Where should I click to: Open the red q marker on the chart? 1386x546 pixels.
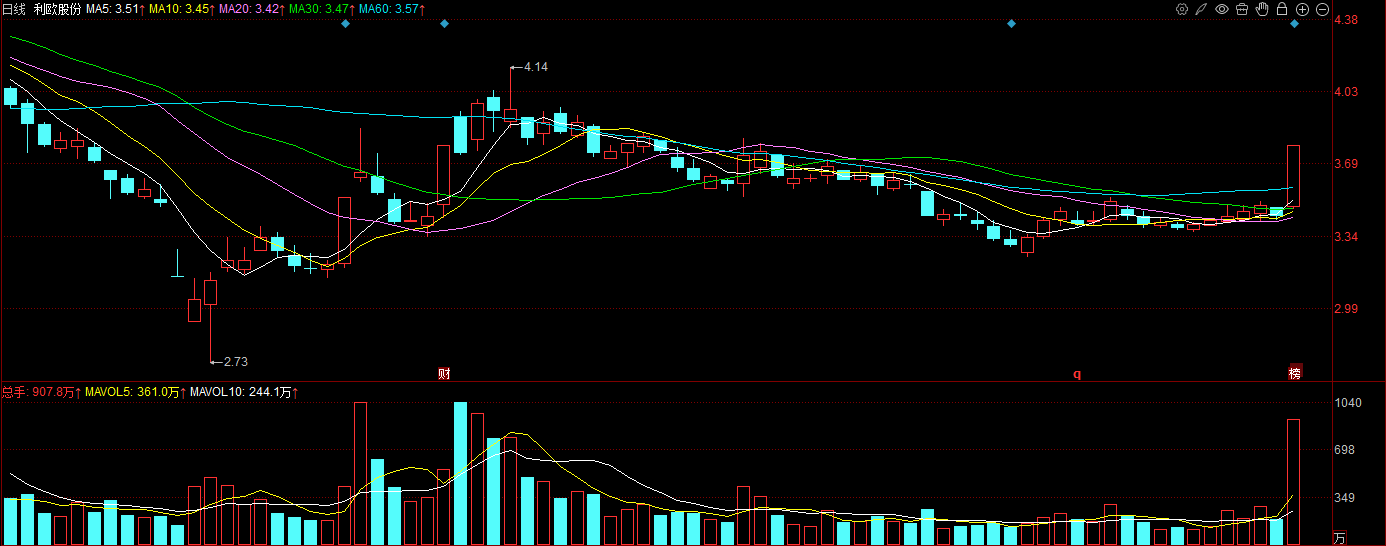pyautogui.click(x=1077, y=374)
